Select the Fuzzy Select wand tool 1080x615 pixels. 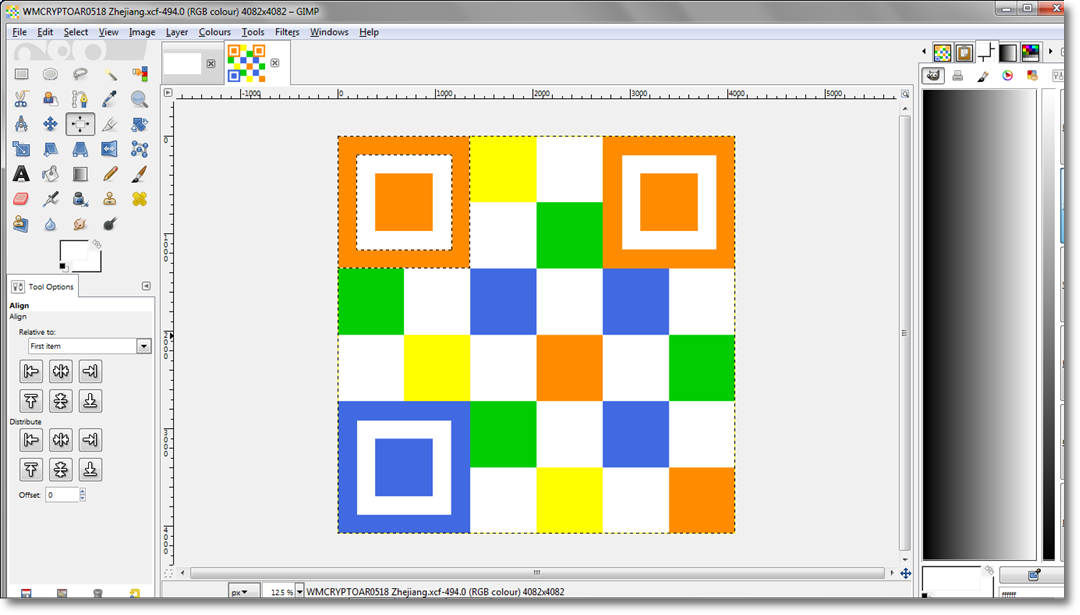110,74
